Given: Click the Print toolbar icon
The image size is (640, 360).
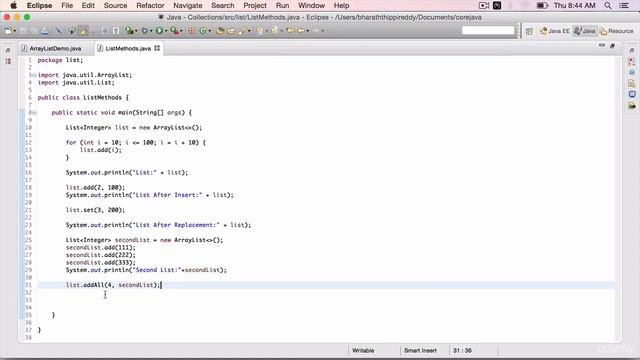Looking at the screenshot, I should tap(44, 31).
